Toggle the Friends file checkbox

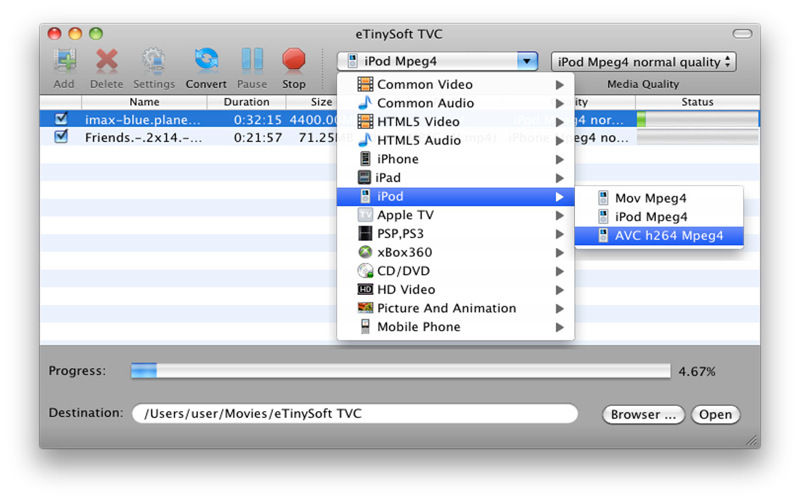[x=61, y=137]
